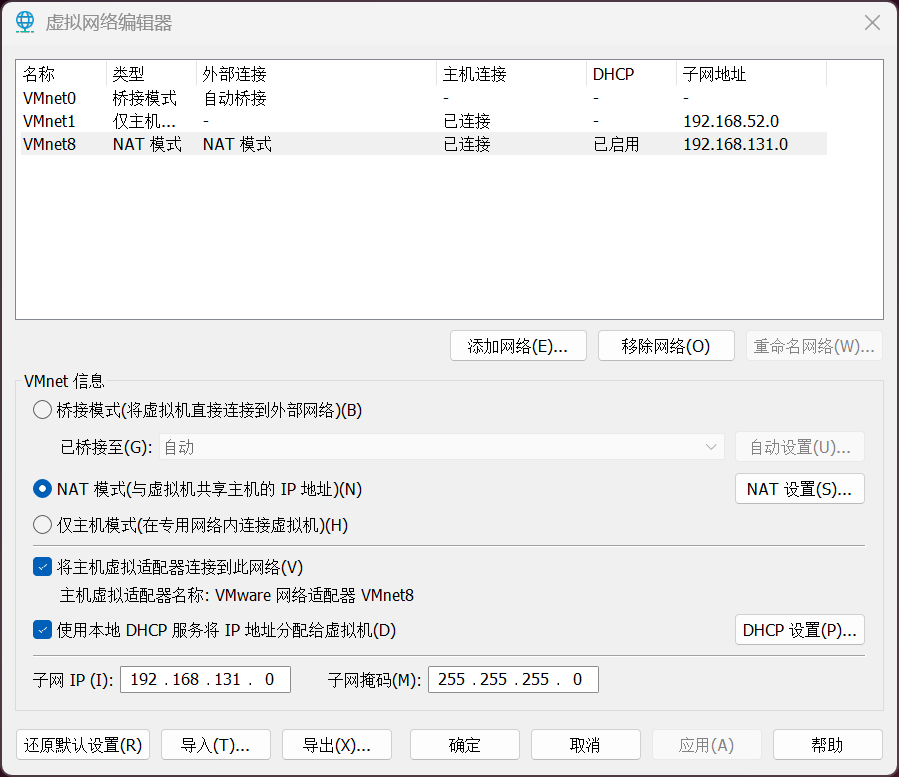Viewport: 899px width, 777px height.
Task: Close the 虚拟网络编辑器 dialog
Action: [x=872, y=22]
